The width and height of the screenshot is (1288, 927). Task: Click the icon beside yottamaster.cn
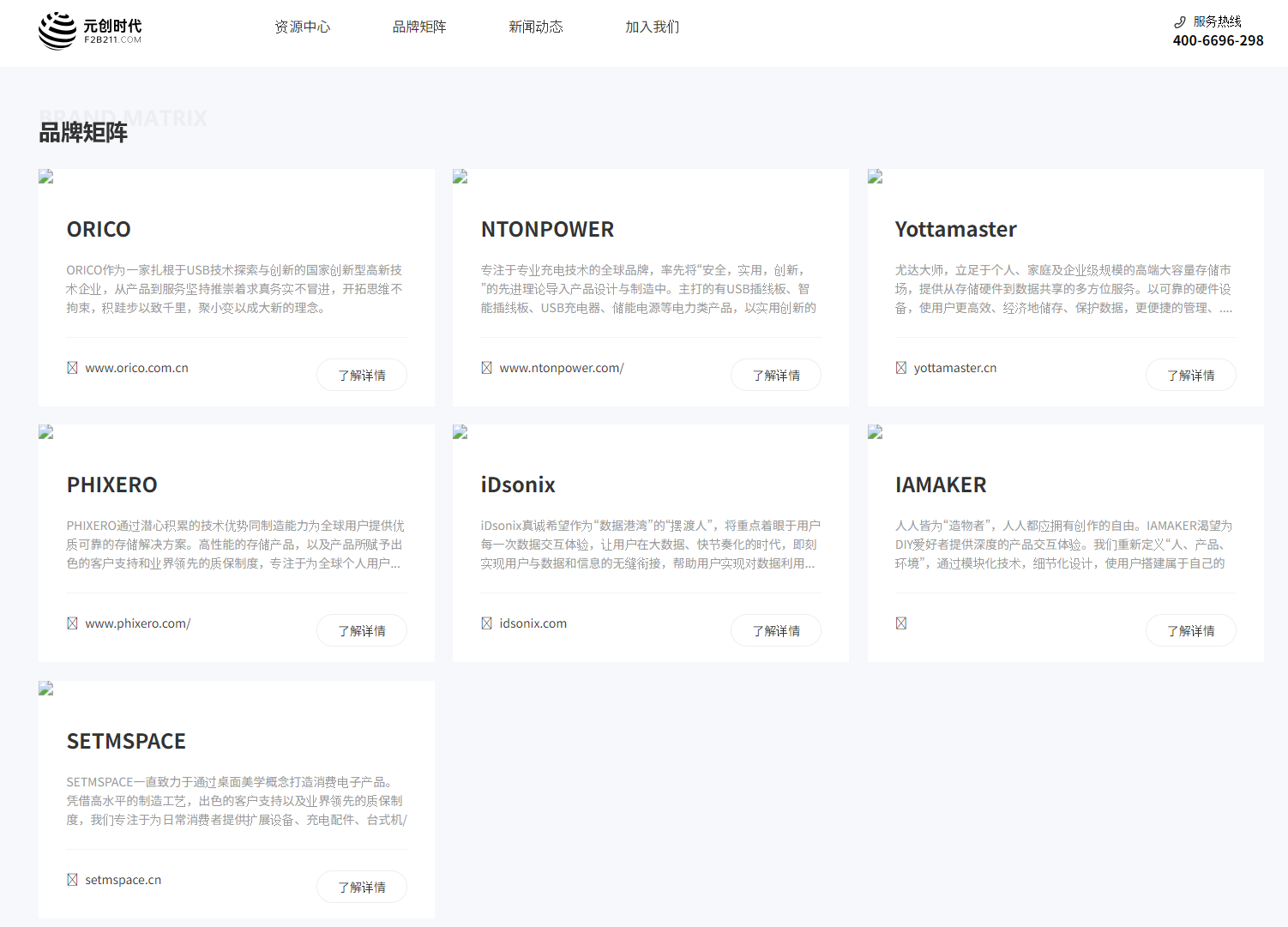click(x=901, y=368)
